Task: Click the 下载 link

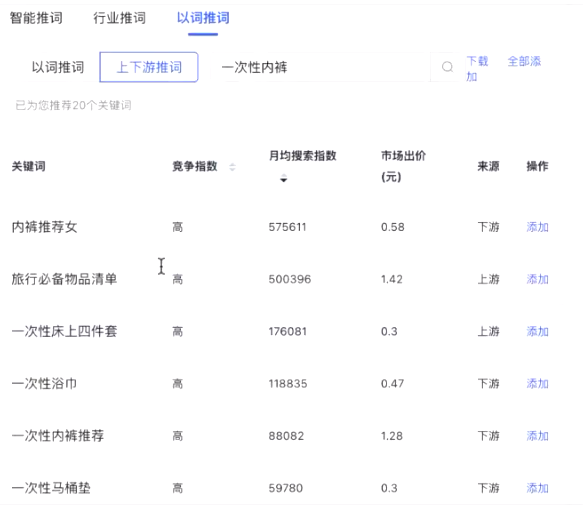Action: [477, 61]
